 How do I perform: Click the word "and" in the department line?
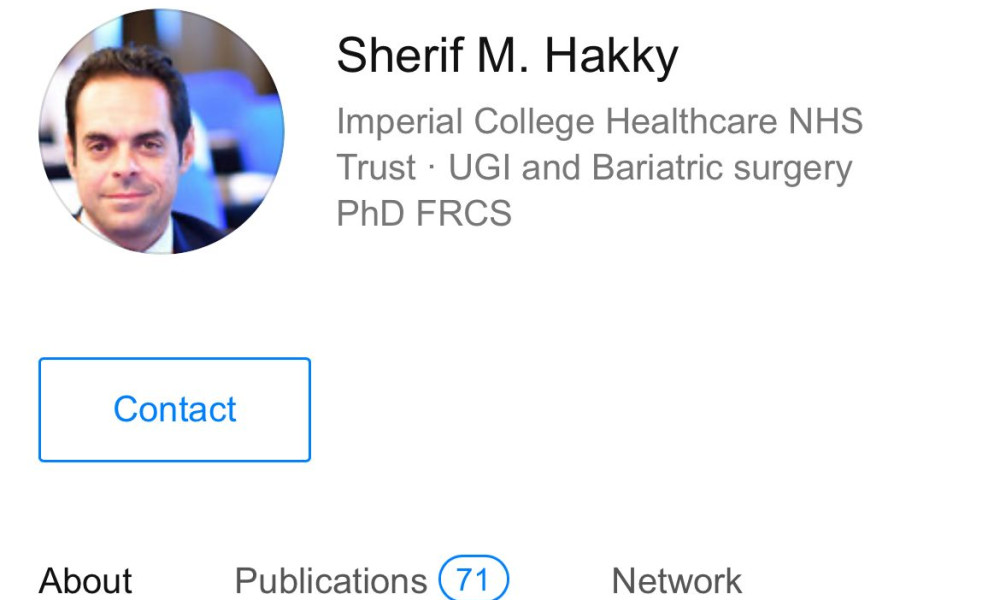[x=553, y=168]
